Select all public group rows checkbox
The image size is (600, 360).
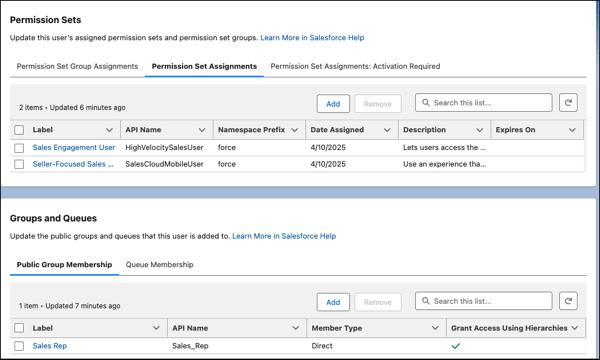tap(19, 328)
